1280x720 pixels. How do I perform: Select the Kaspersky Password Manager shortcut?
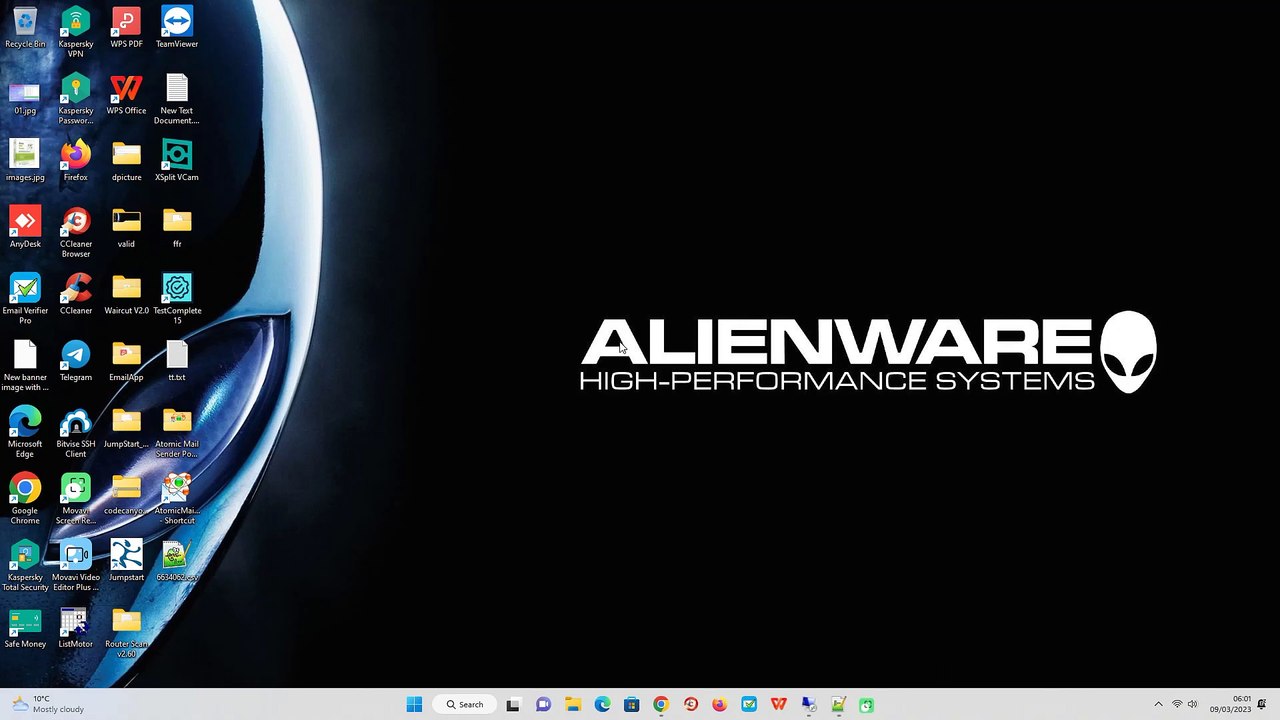(76, 99)
